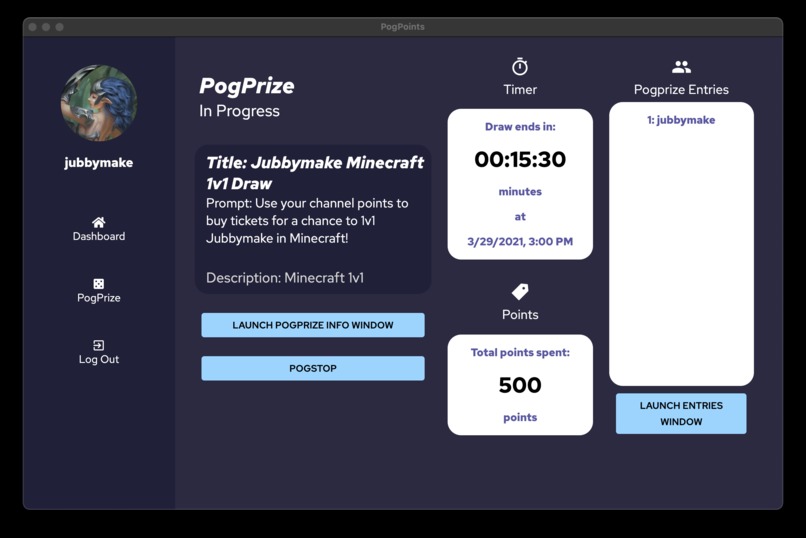
Task: Click the Pogprize Entries people icon
Action: click(x=681, y=67)
